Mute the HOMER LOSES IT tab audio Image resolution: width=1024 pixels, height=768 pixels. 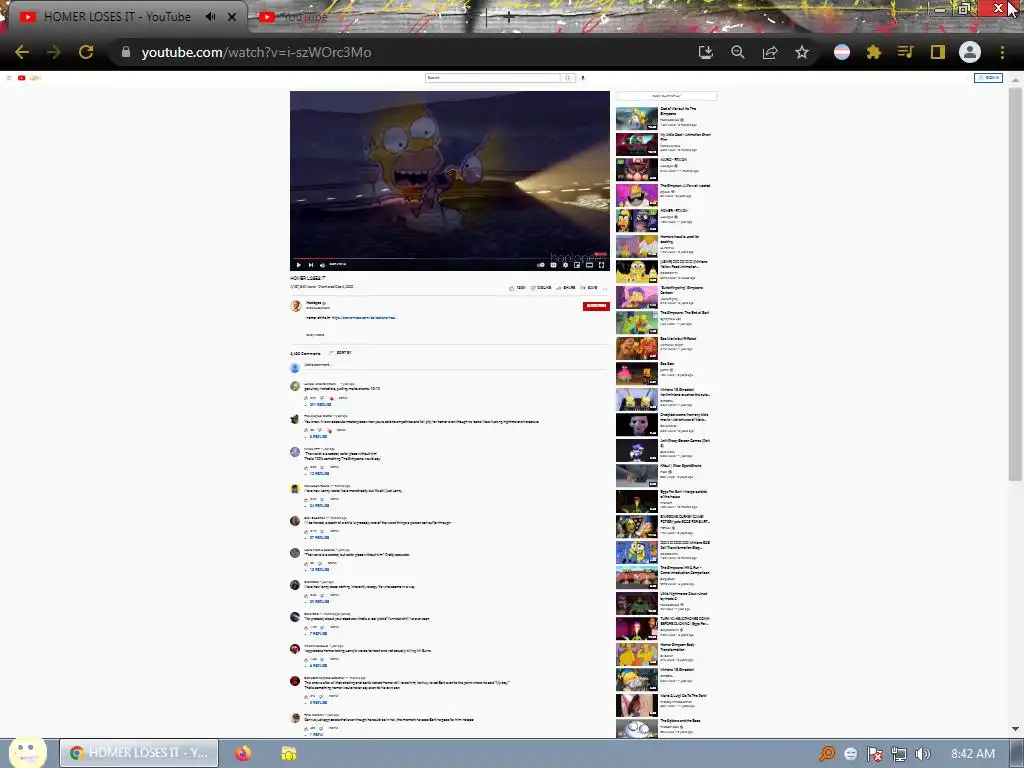click(x=210, y=16)
